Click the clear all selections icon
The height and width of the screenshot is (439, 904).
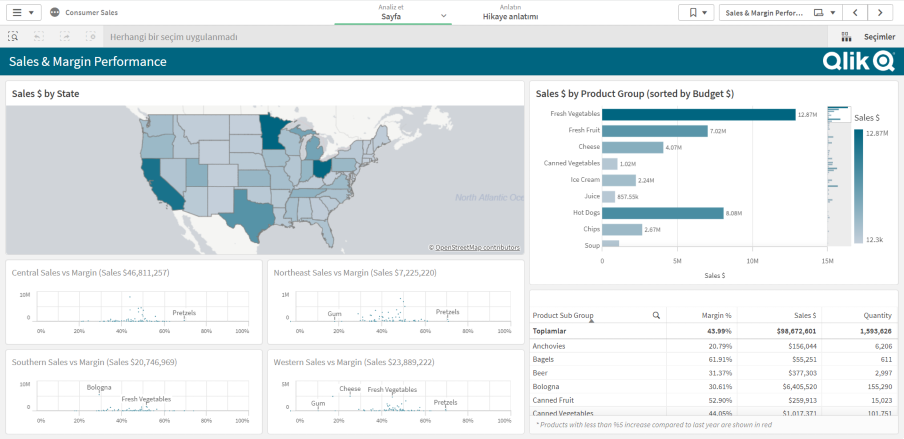(x=91, y=36)
